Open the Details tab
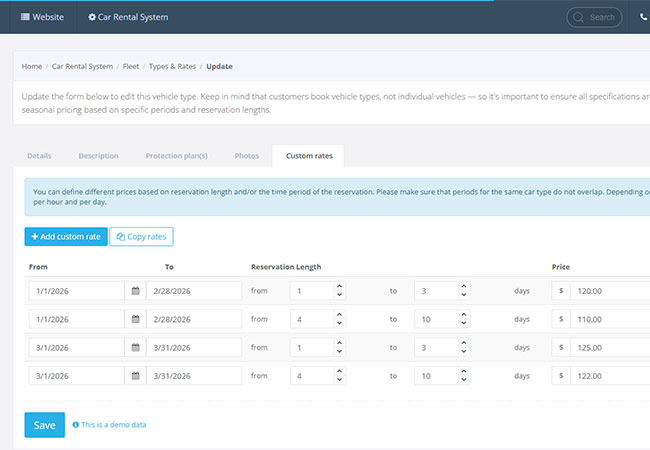The height and width of the screenshot is (450, 650). (39, 156)
